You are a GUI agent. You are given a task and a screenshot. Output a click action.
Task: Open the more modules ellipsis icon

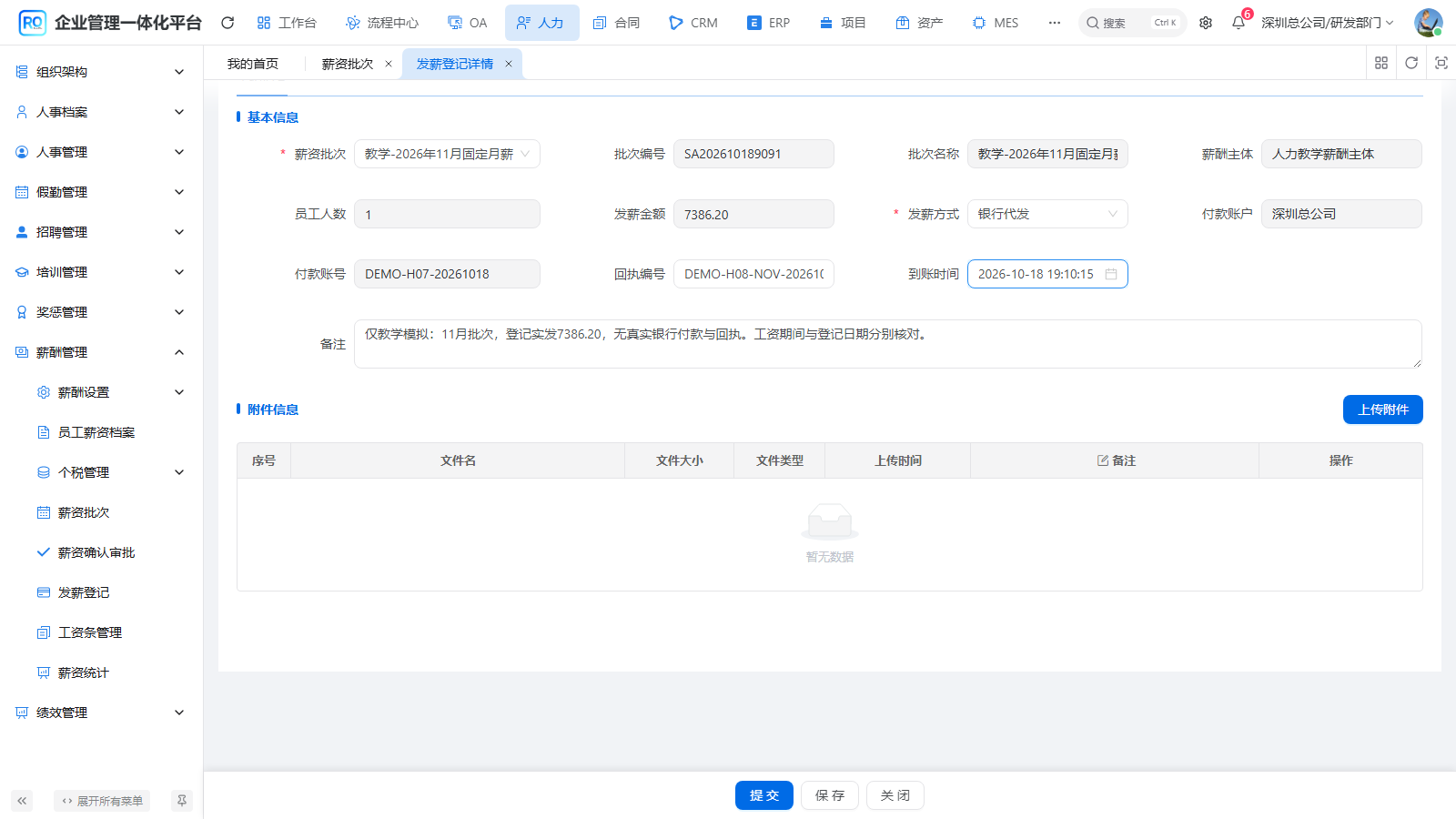[x=1054, y=23]
